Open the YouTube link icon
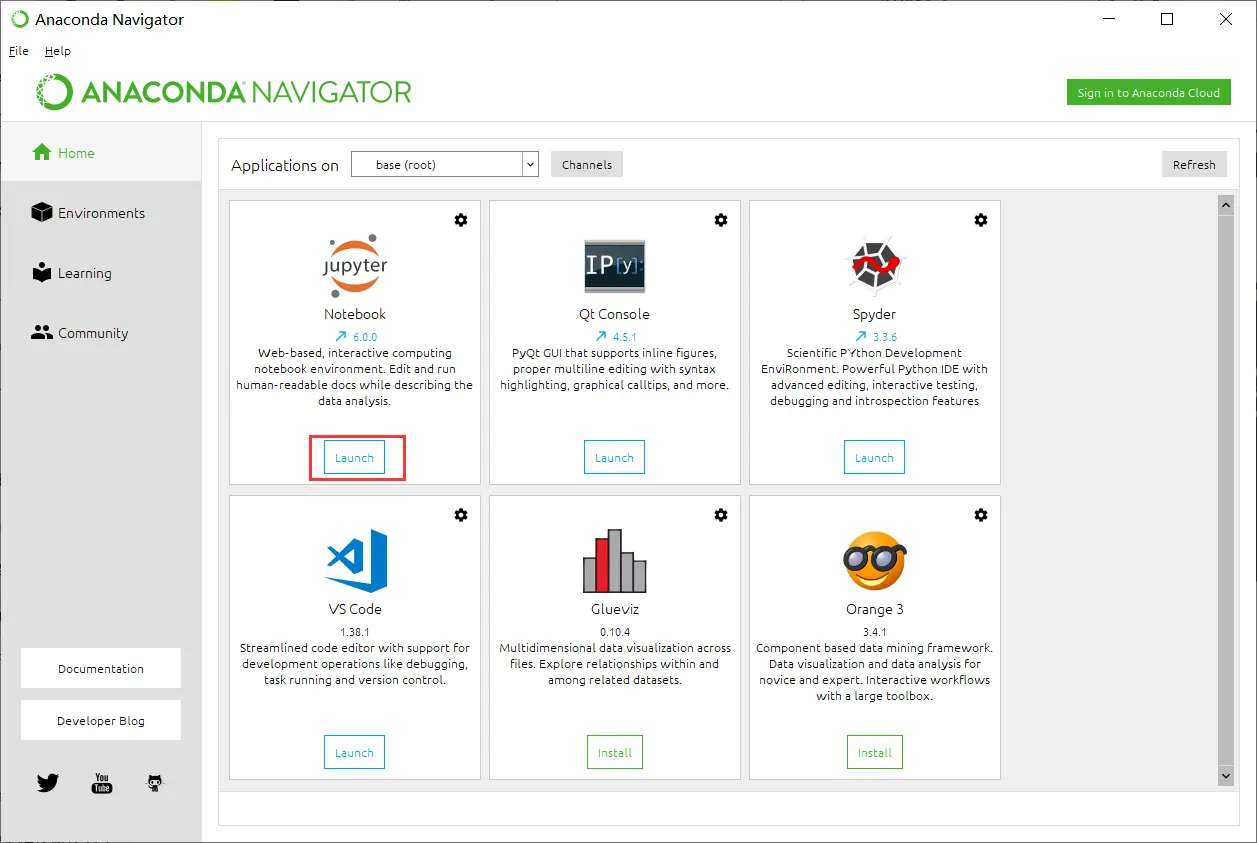The height and width of the screenshot is (843, 1257). (x=102, y=783)
